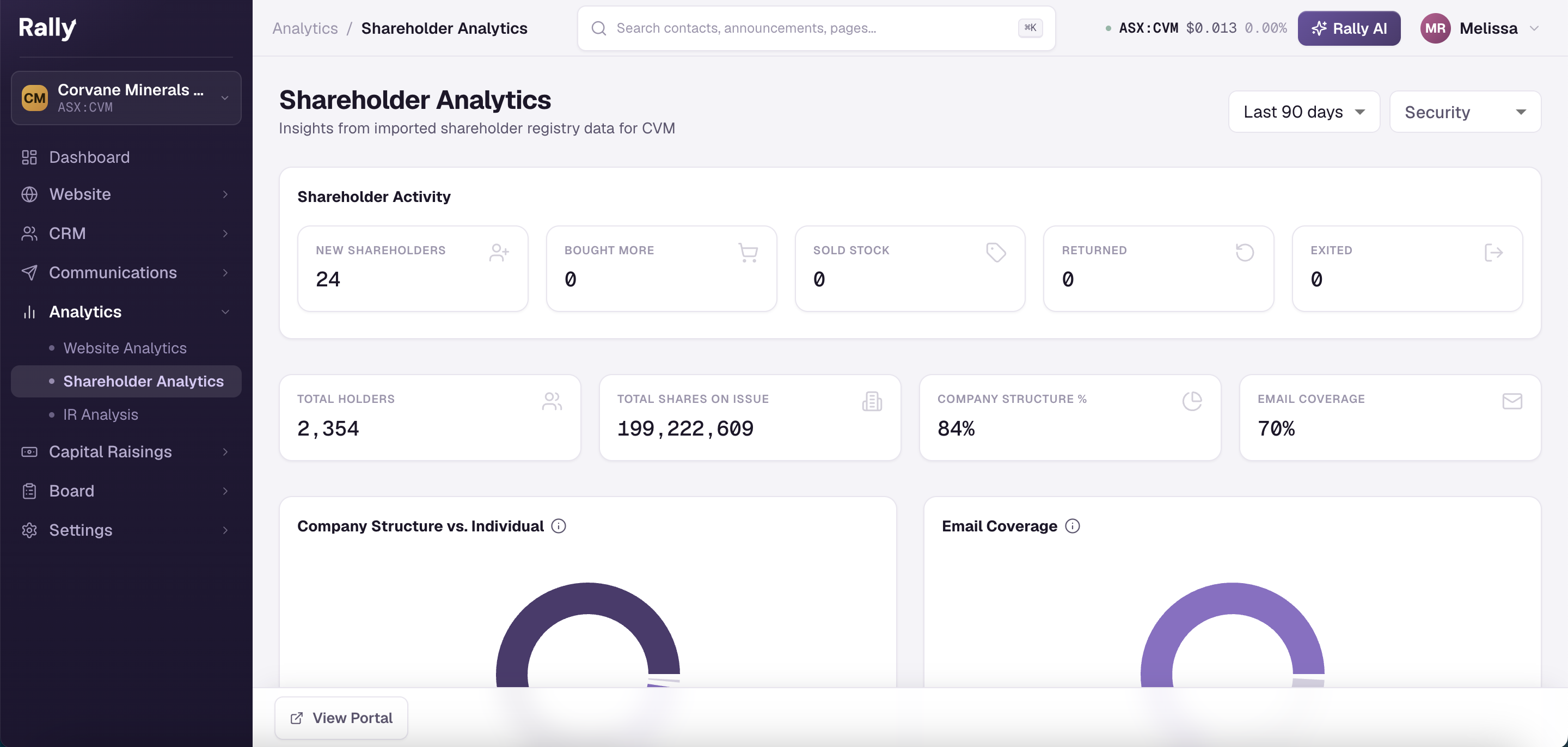Open the Capital Raisings sidebar section
The image size is (1568, 747).
coord(126,452)
